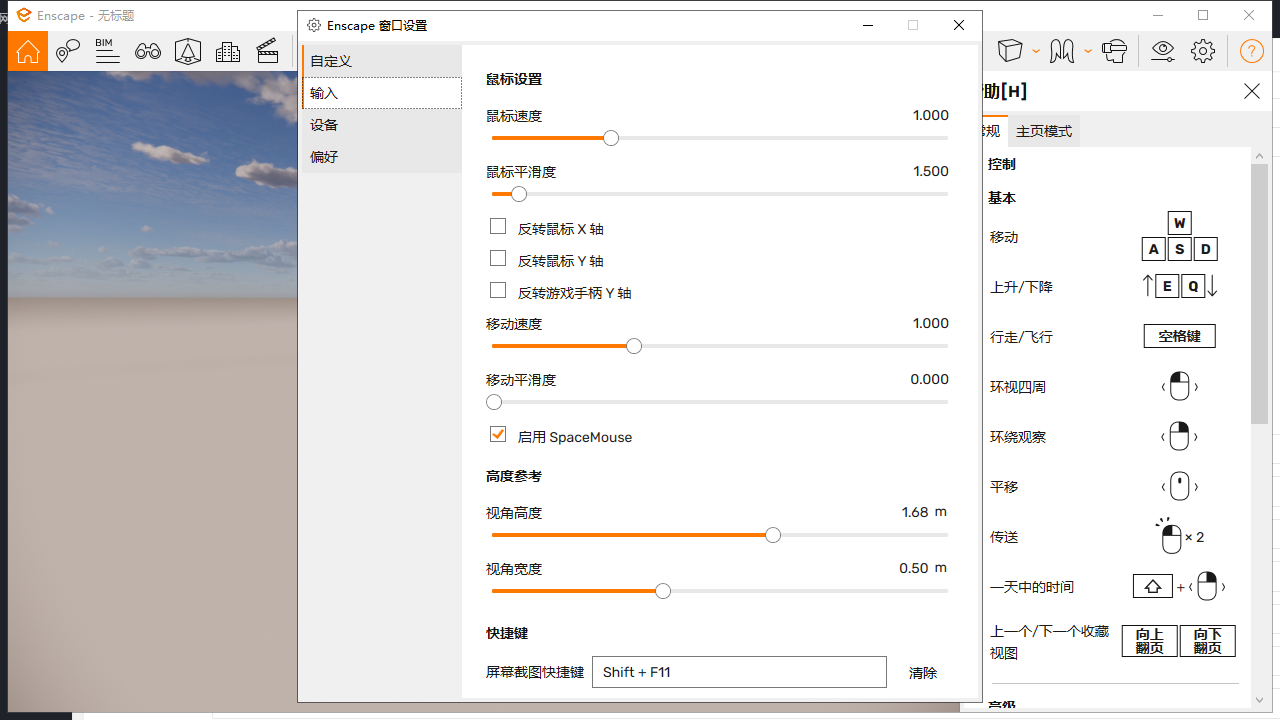Expand the projection mode dropdown arrow
The height and width of the screenshot is (720, 1280).
(x=1036, y=51)
